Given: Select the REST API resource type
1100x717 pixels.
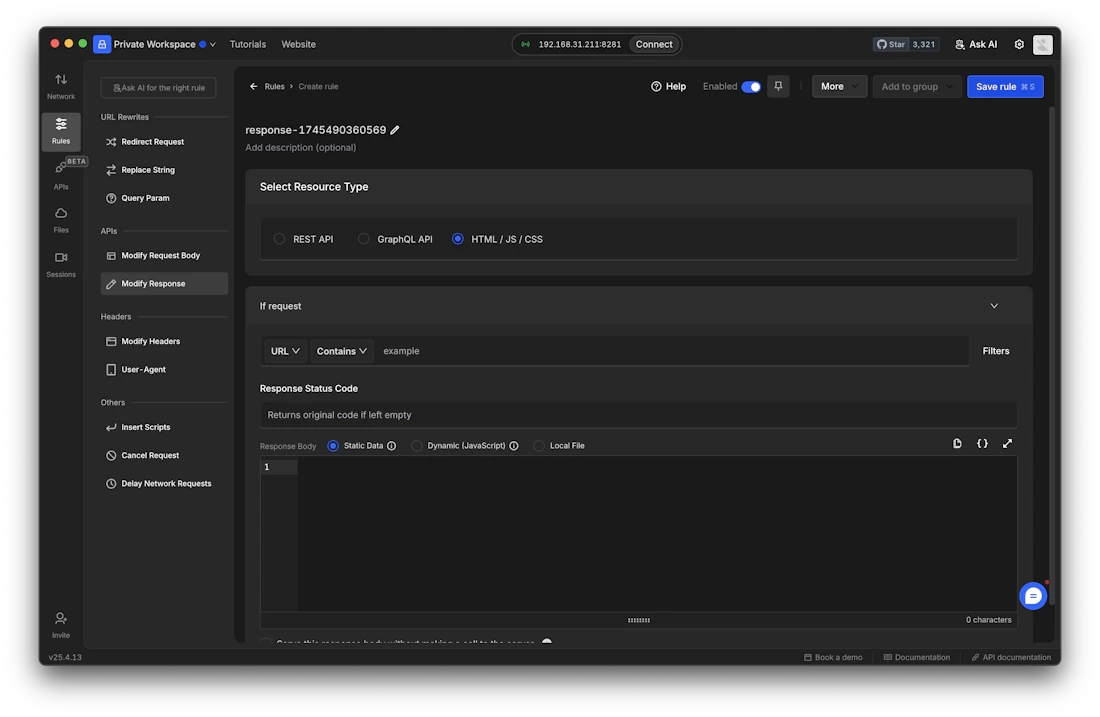Looking at the screenshot, I should pyautogui.click(x=280, y=238).
